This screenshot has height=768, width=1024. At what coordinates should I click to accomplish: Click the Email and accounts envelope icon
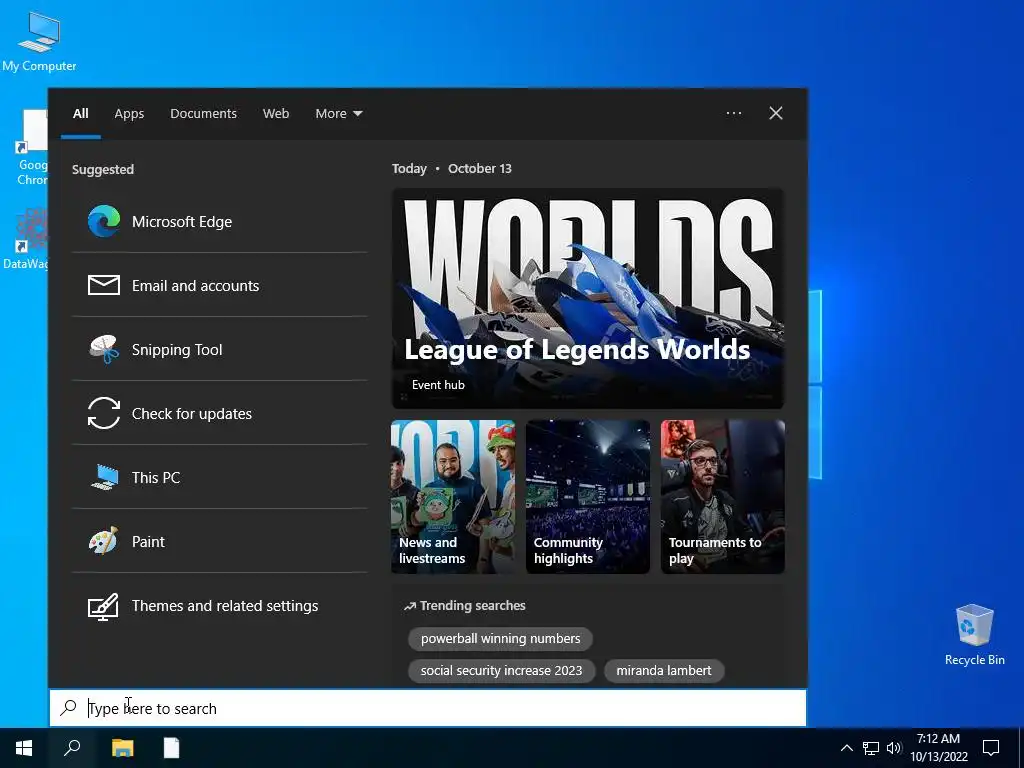coord(104,285)
